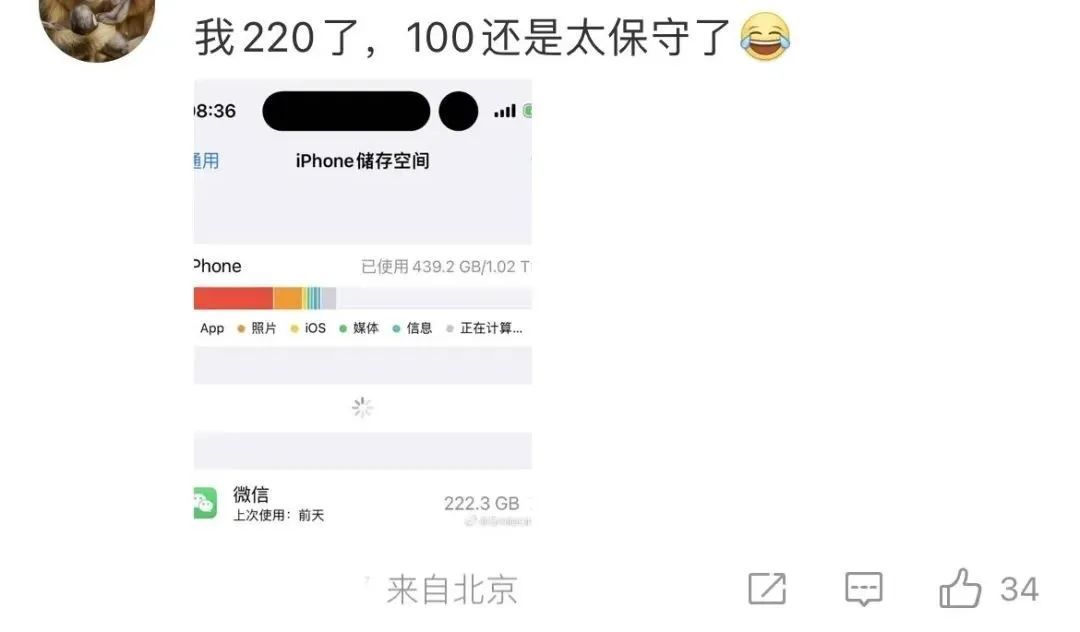This screenshot has height=632, width=1080.
Task: Click the orange photos segment of storage bar
Action: [x=288, y=298]
